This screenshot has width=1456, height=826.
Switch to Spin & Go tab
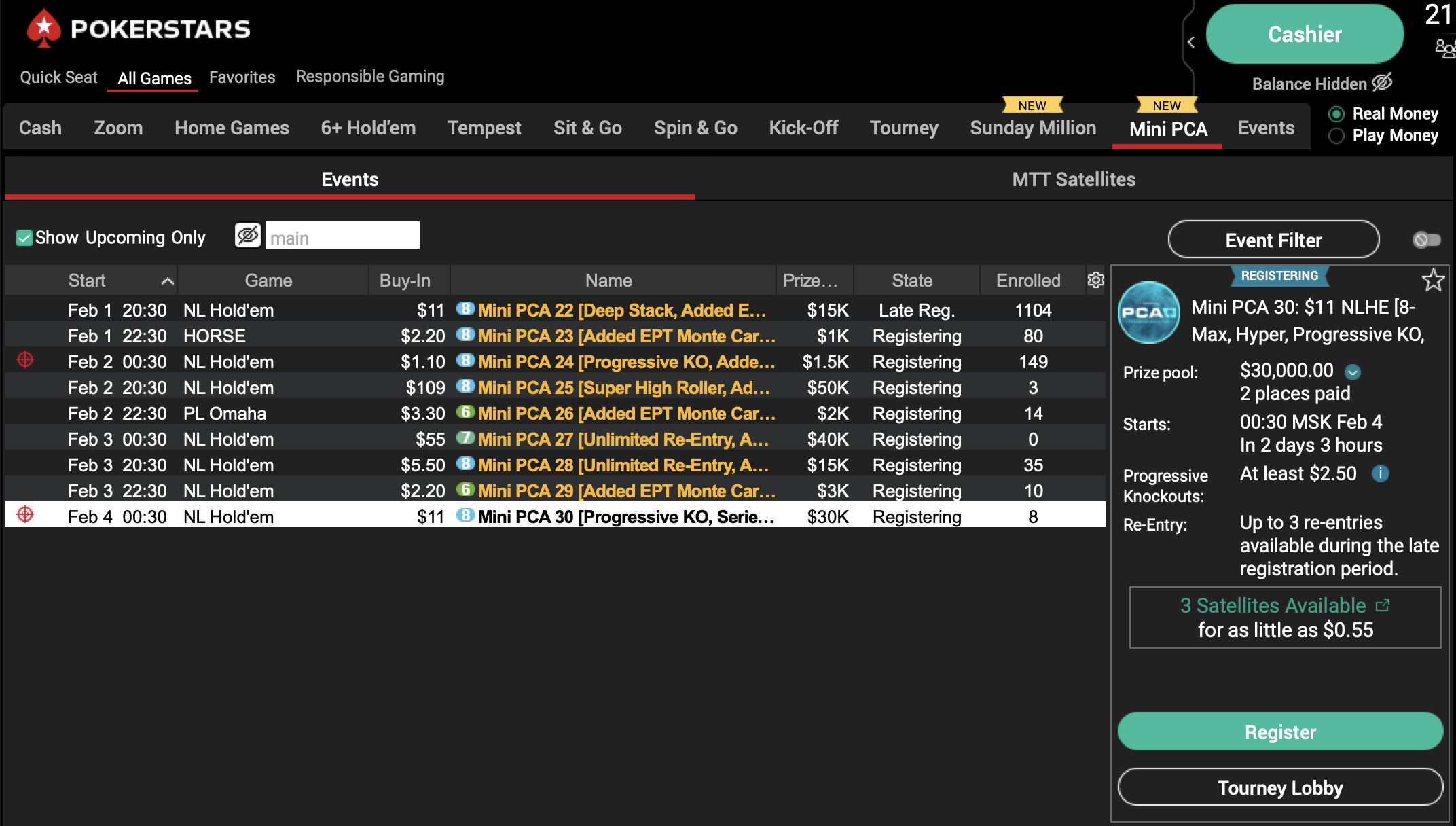[695, 128]
